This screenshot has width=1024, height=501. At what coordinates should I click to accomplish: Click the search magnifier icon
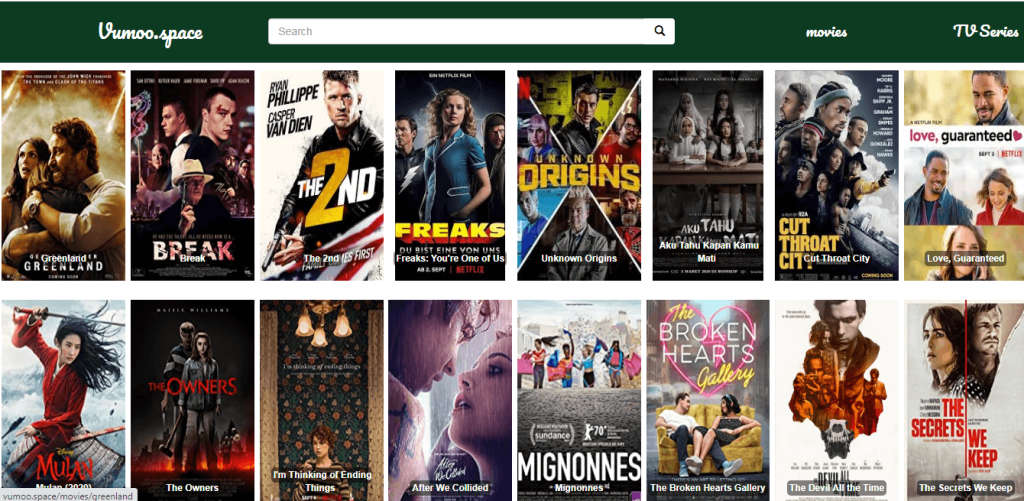click(x=660, y=31)
